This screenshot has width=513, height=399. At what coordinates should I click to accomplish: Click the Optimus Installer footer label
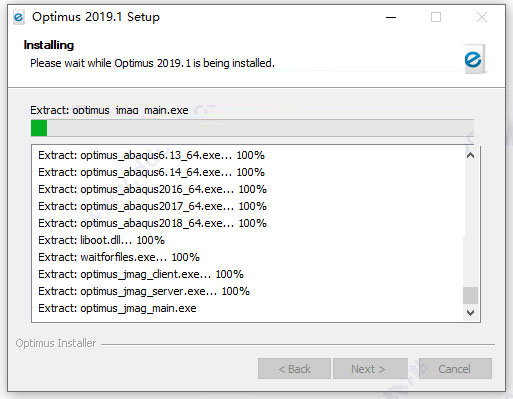pos(56,343)
